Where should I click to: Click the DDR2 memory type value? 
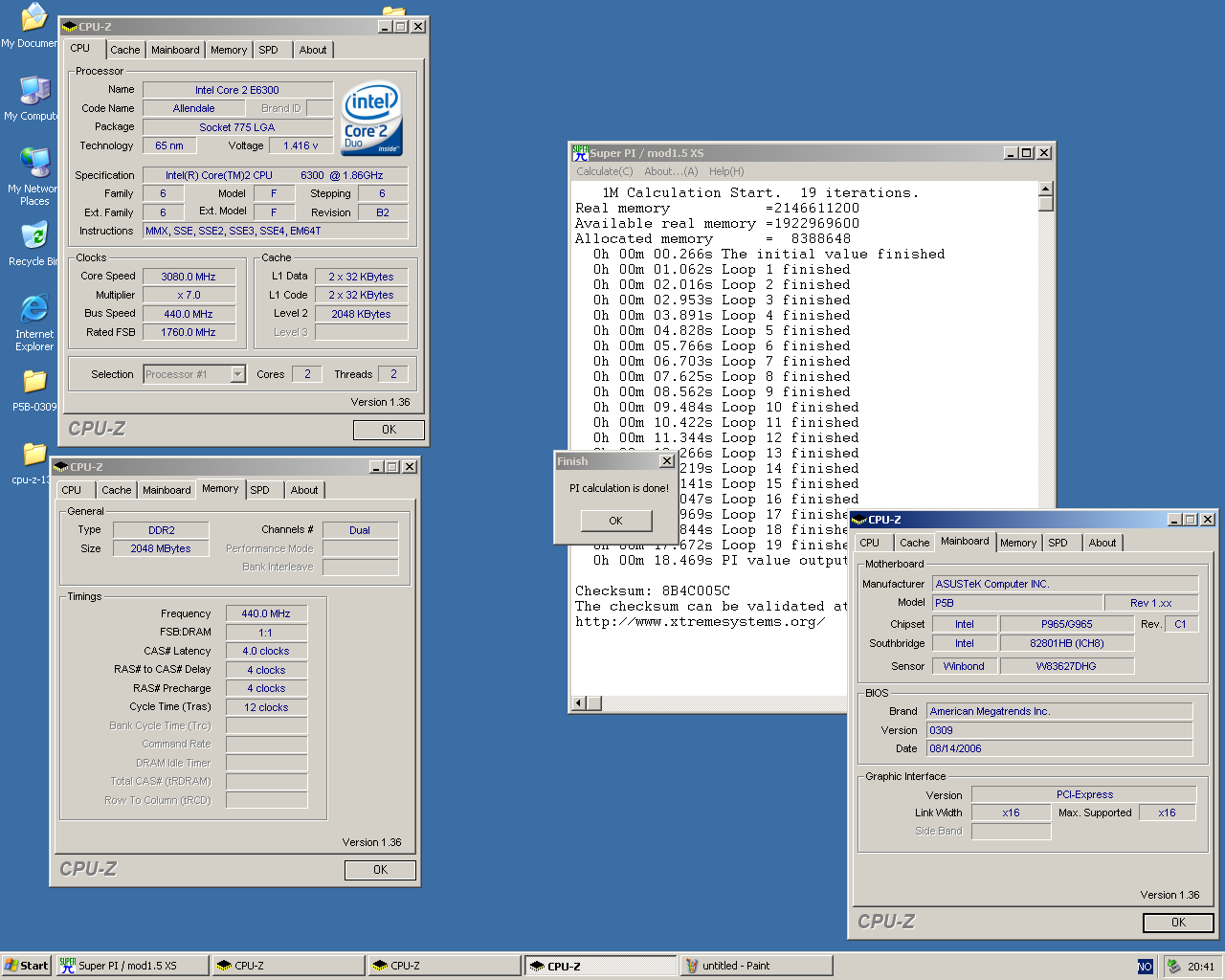(161, 530)
